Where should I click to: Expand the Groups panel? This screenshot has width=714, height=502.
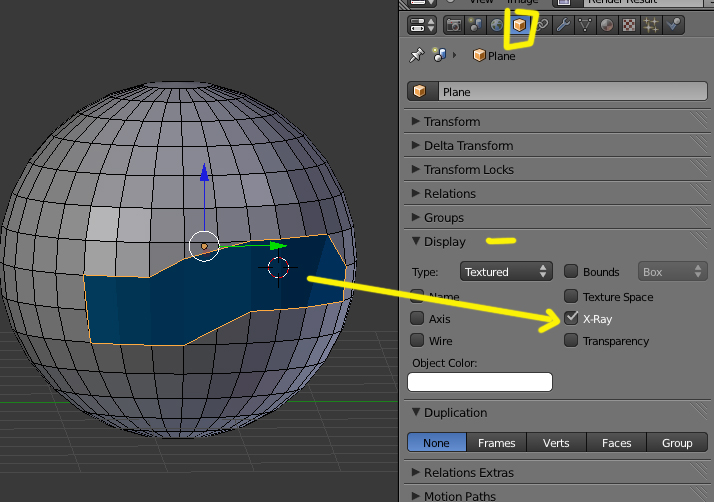pyautogui.click(x=557, y=218)
